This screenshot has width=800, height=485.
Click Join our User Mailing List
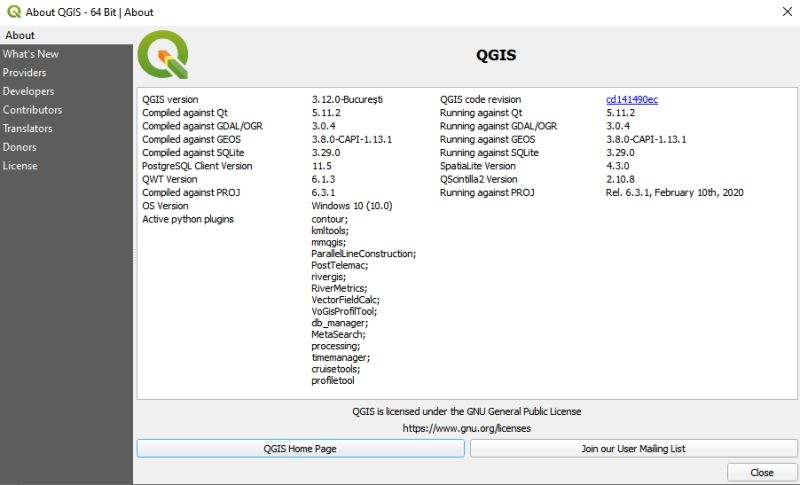[633, 449]
